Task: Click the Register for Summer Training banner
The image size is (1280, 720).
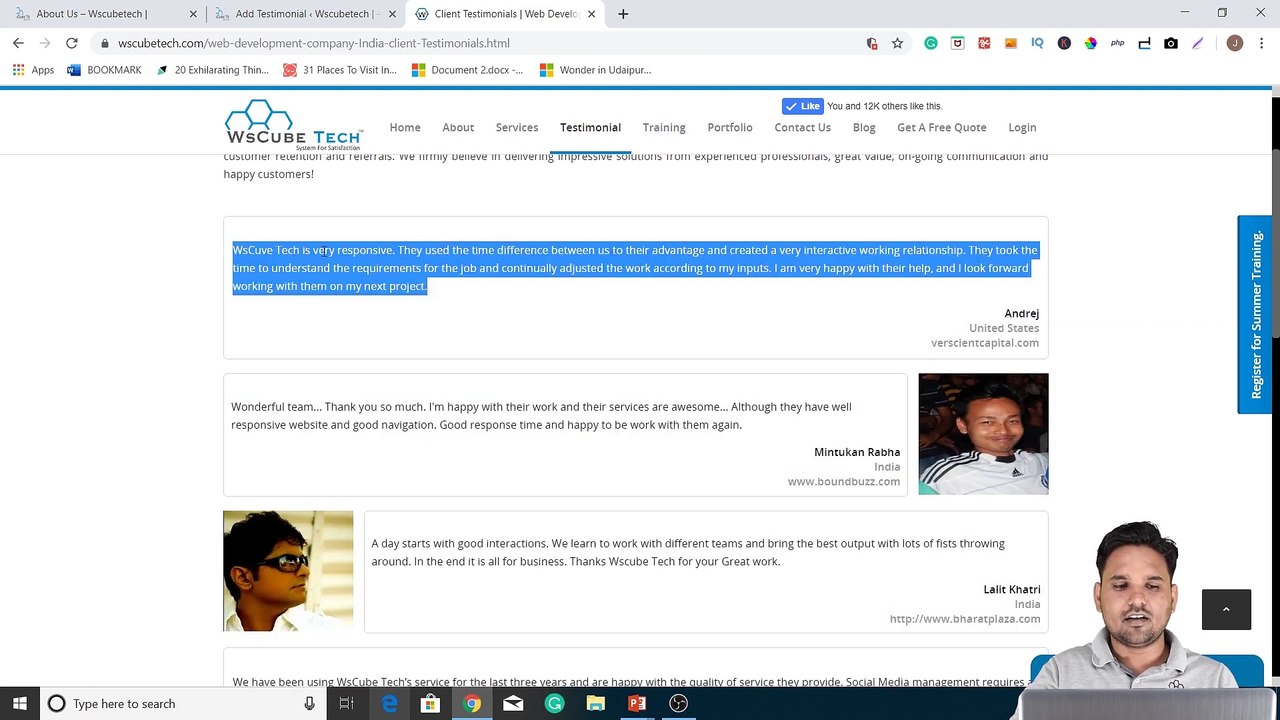Action: [x=1255, y=314]
